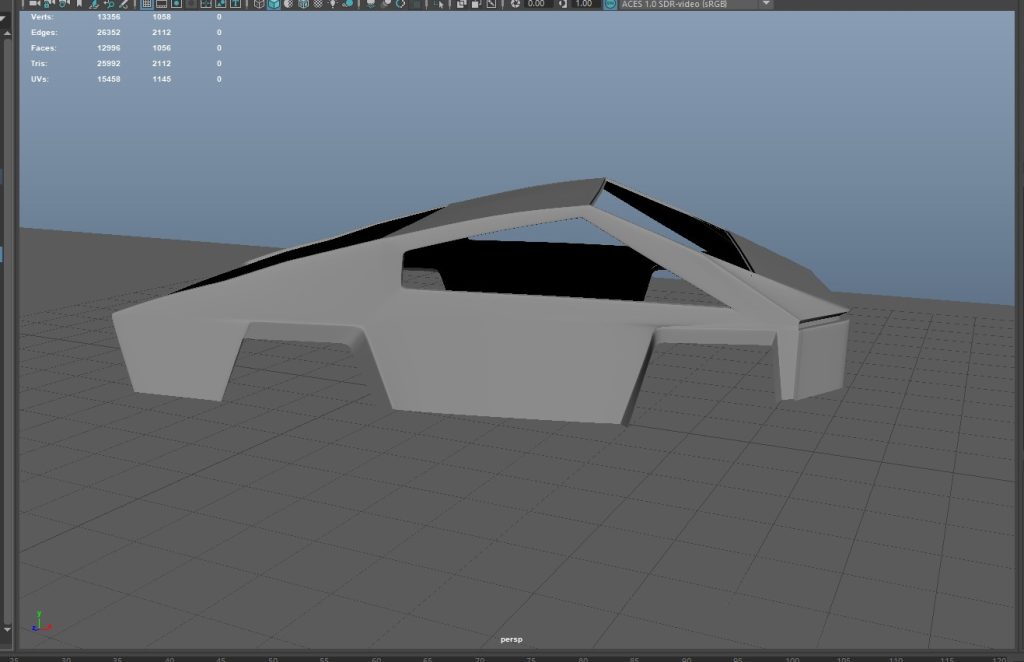
Task: Click the Verts count 13356
Action: [108, 16]
